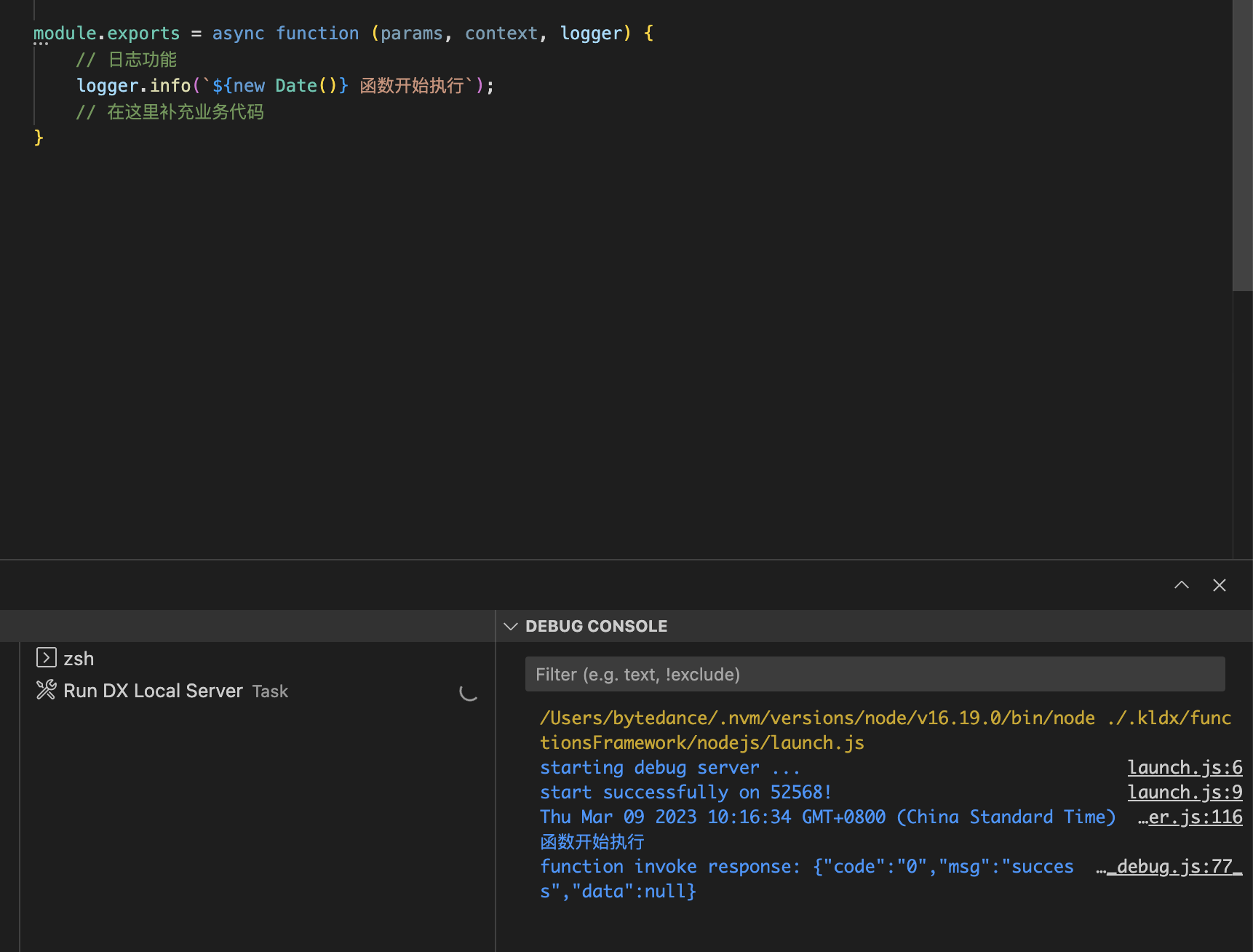Collapse the DEBUG CONSOLE section

pos(511,626)
